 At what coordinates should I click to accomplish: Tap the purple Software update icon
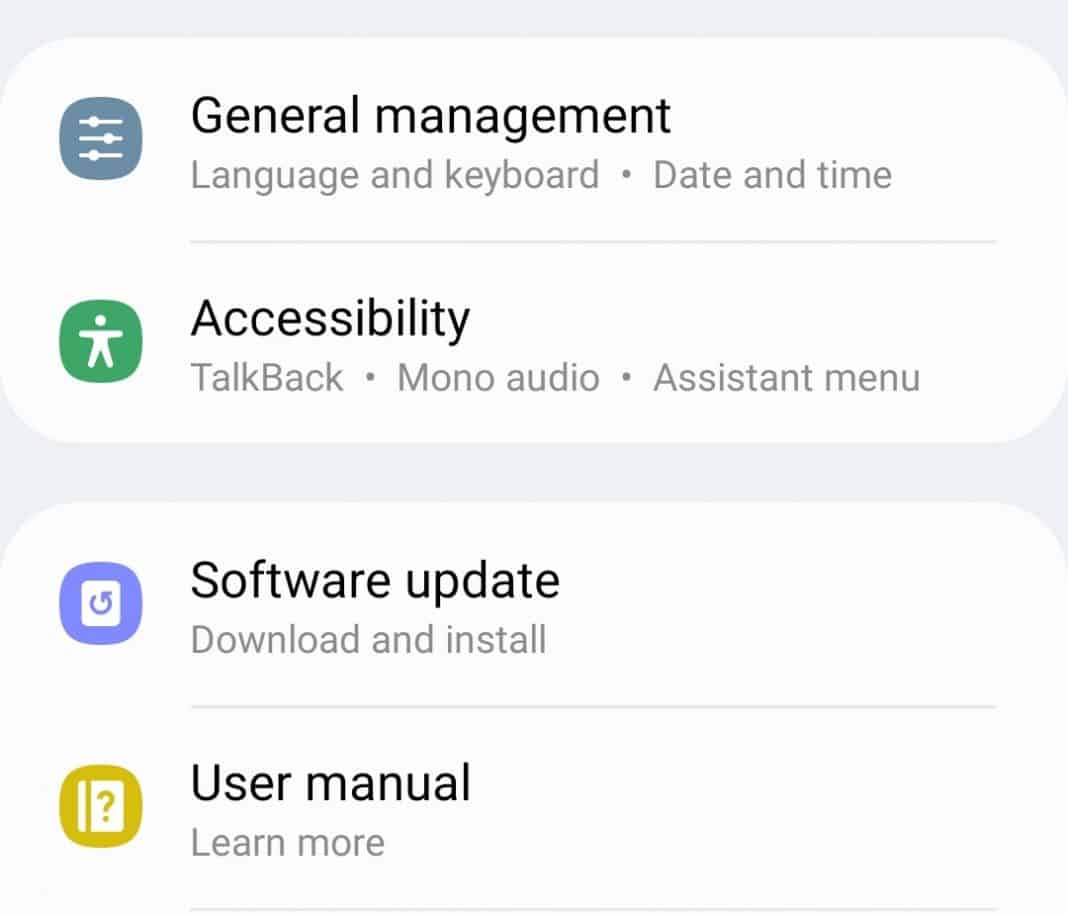[100, 605]
